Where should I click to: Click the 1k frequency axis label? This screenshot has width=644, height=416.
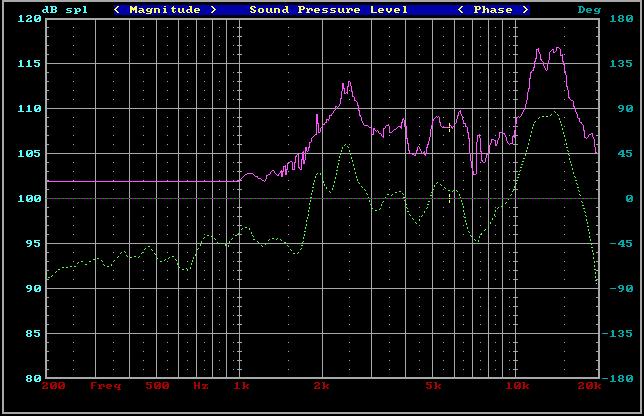click(241, 386)
